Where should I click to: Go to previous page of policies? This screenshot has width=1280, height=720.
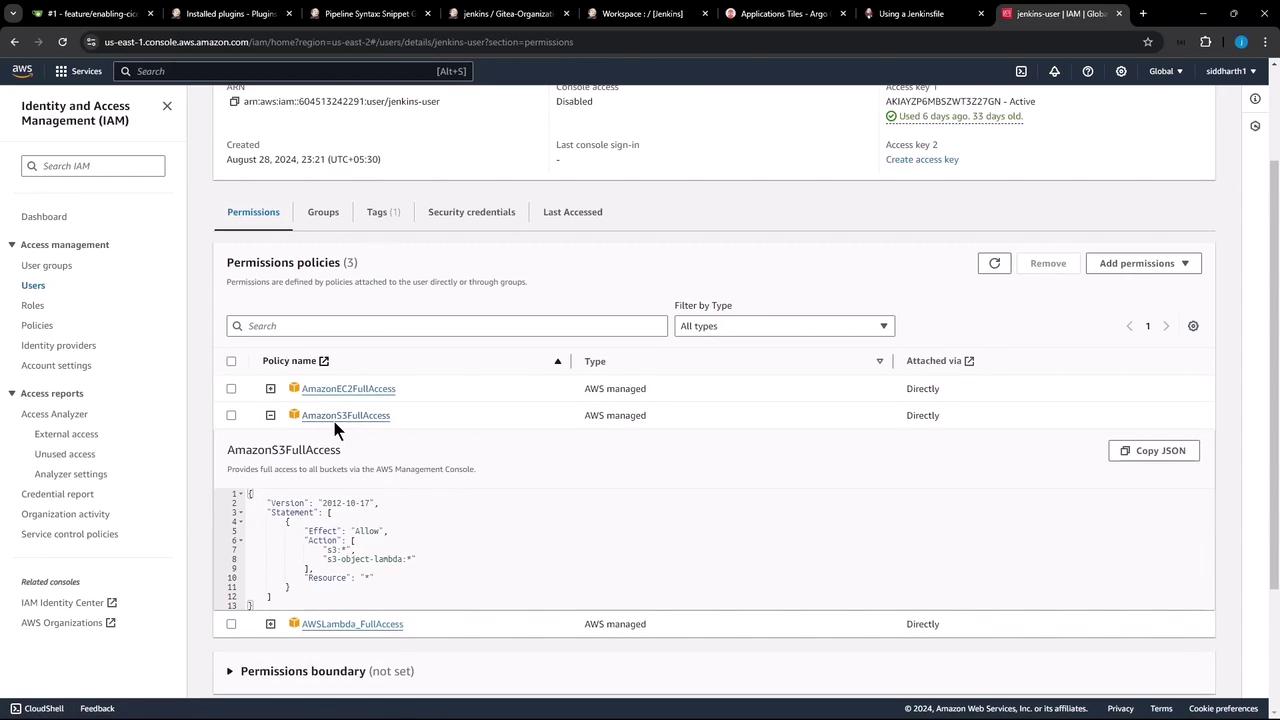click(1130, 326)
